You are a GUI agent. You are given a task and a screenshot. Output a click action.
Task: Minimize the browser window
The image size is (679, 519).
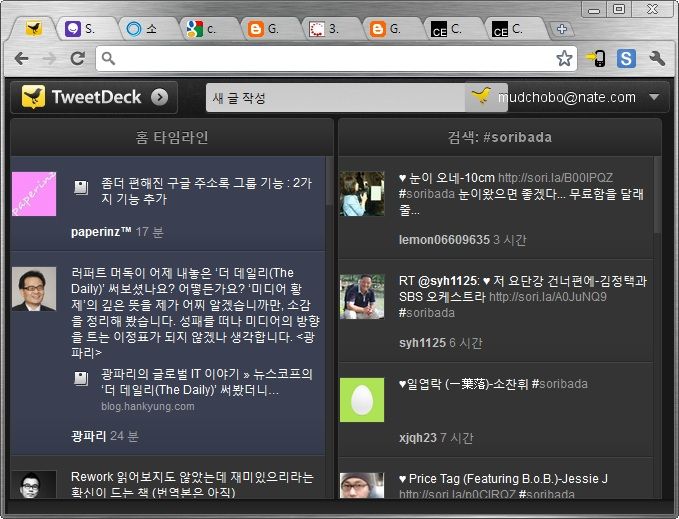pos(594,9)
